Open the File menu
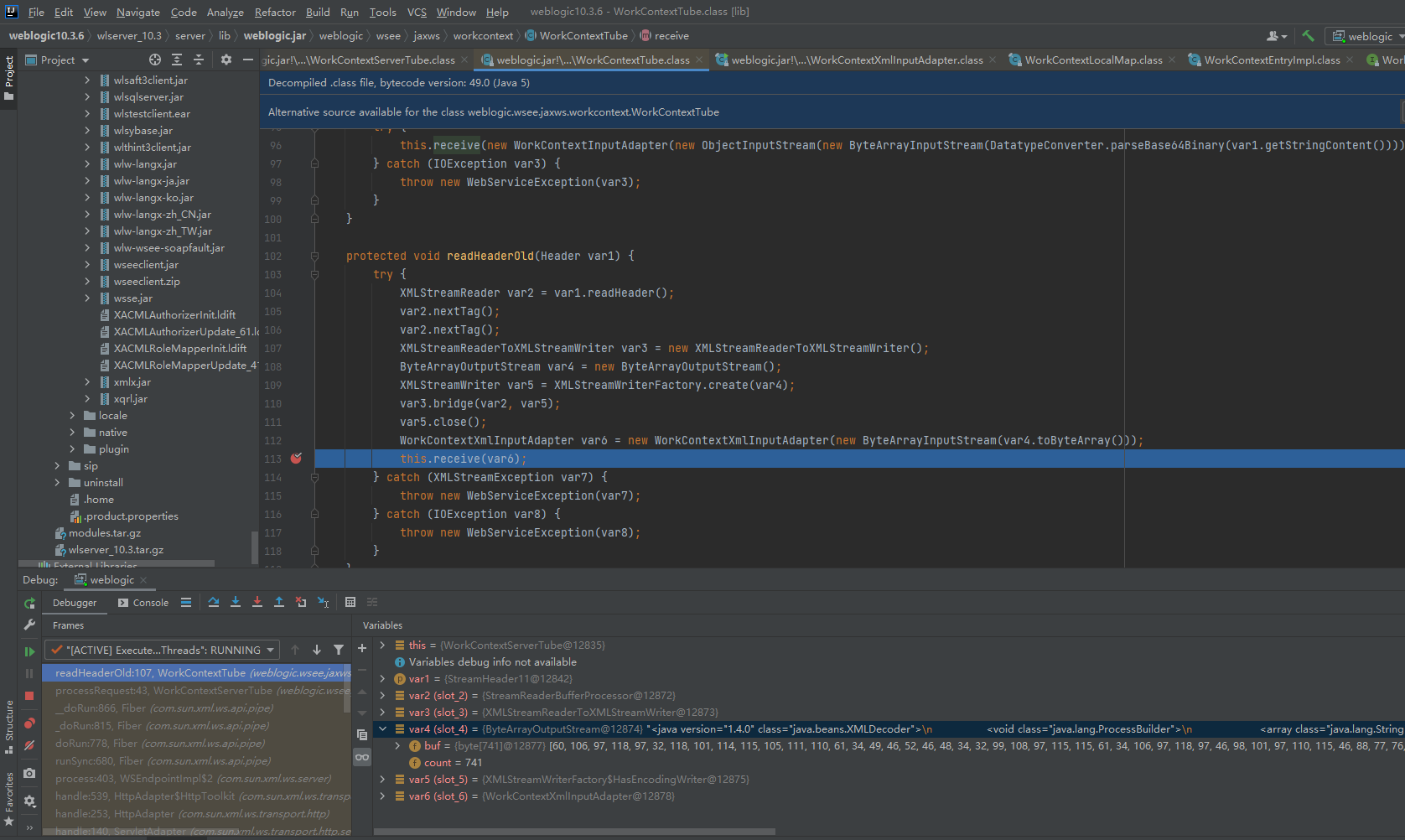The height and width of the screenshot is (840, 1405). (x=36, y=12)
